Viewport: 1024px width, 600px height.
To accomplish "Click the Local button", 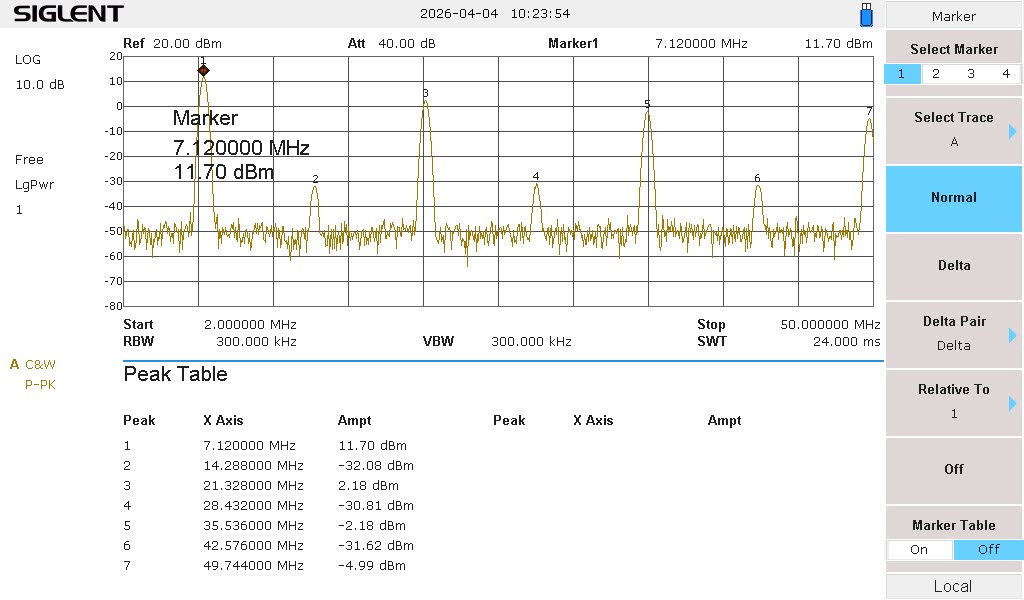I will coord(953,586).
